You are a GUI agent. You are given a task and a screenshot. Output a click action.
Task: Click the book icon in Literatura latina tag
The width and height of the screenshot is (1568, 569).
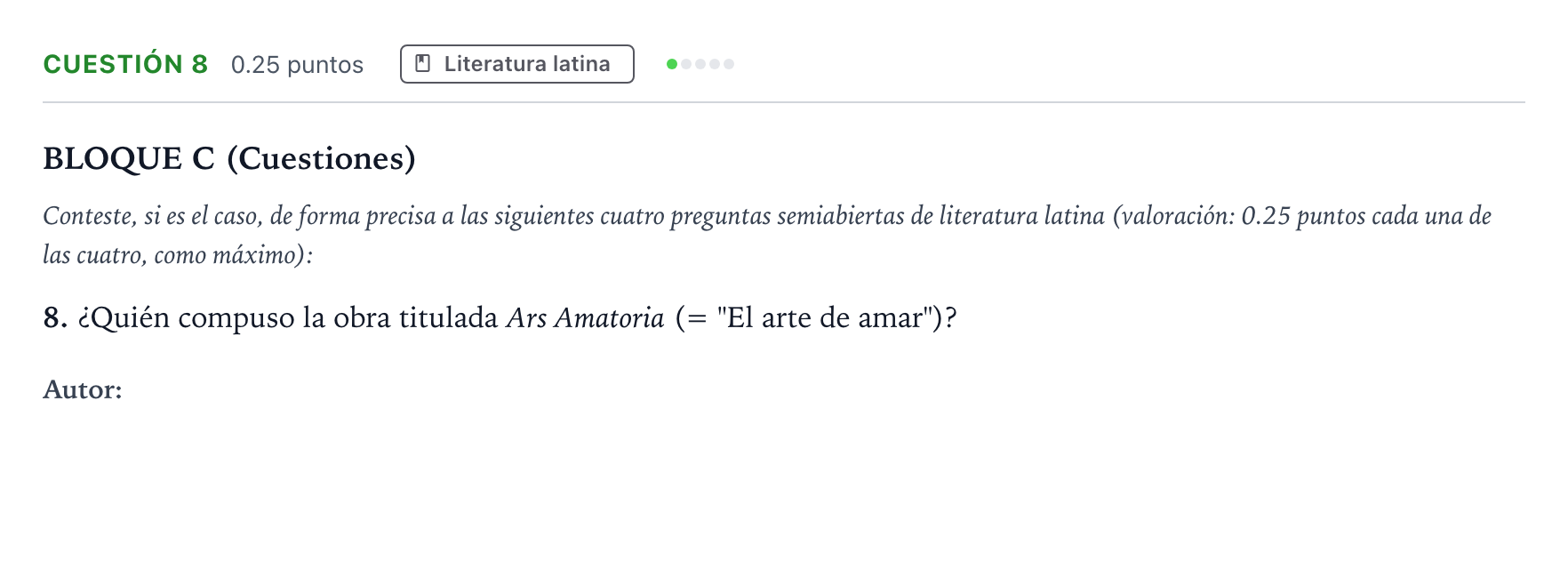click(423, 64)
